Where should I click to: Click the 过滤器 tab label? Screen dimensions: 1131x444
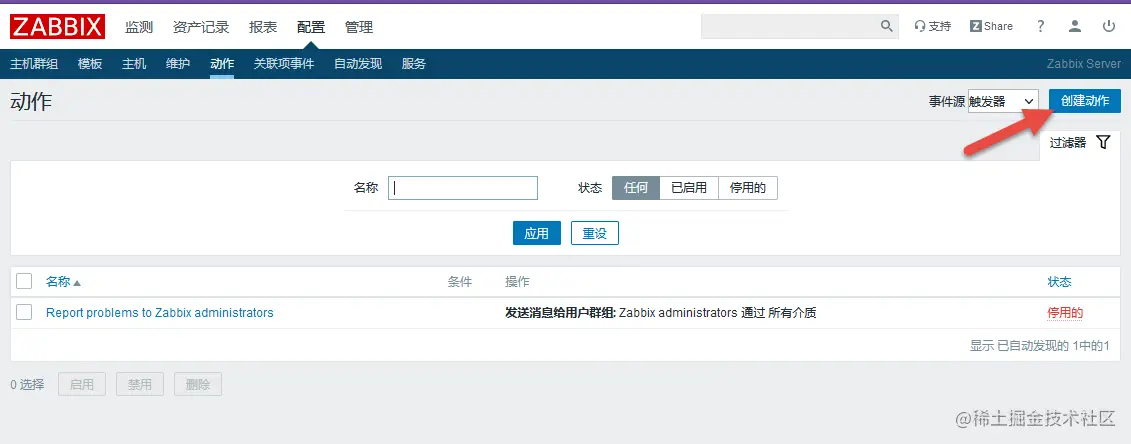pos(1068,143)
